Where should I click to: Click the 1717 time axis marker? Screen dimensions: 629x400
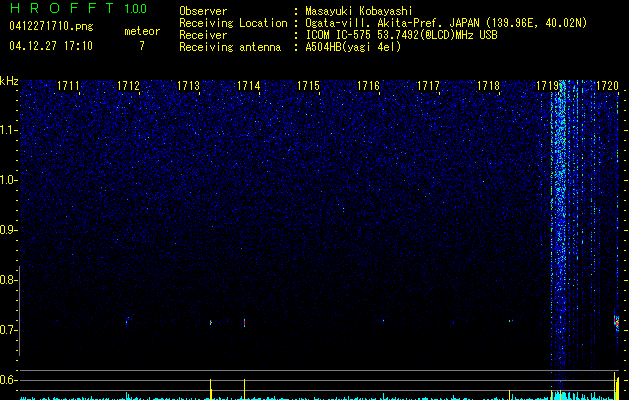pos(428,86)
